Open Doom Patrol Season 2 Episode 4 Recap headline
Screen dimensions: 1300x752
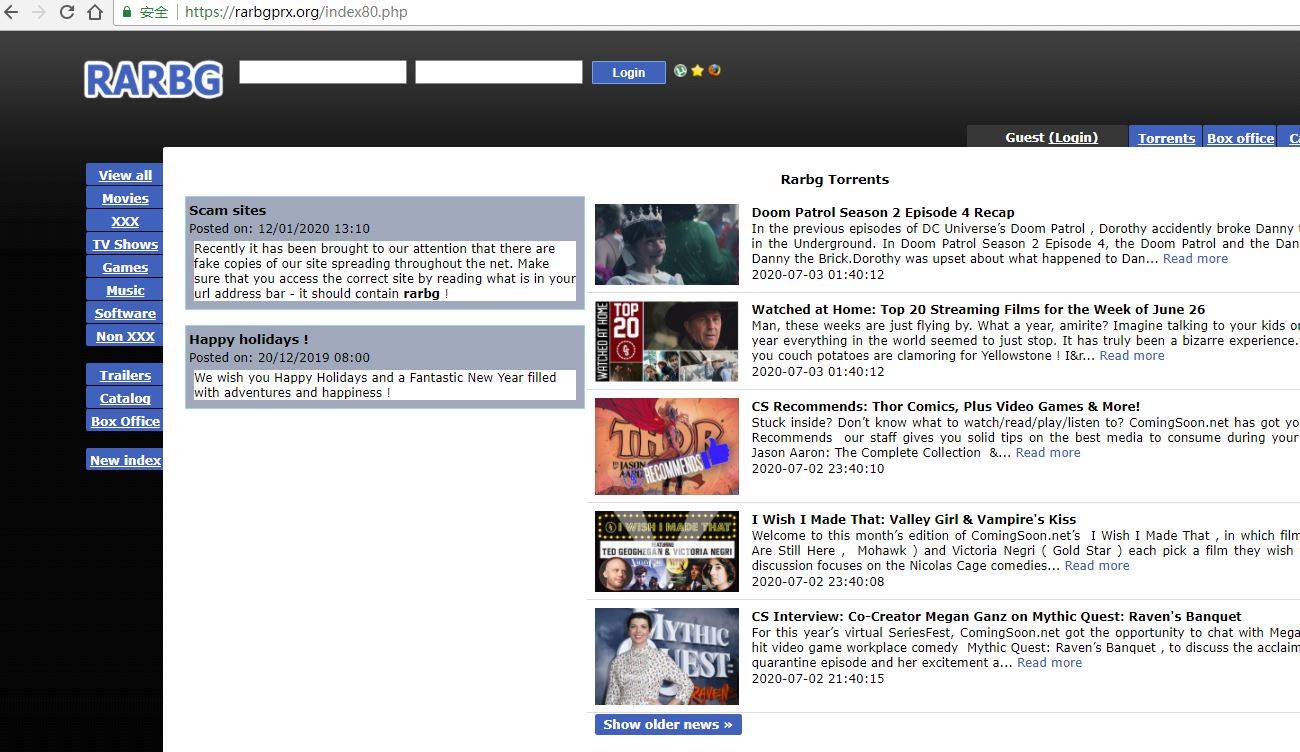[883, 212]
